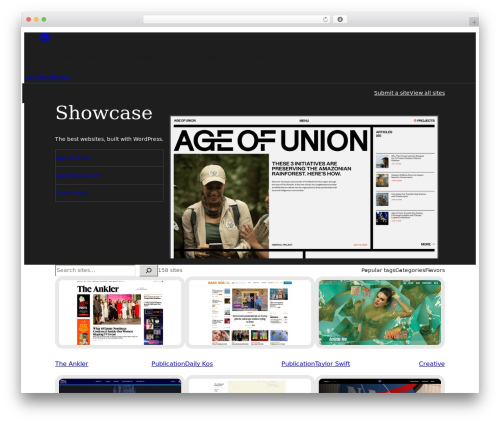Click the search magnifier button
Screen dimensions: 500x423
148,270
